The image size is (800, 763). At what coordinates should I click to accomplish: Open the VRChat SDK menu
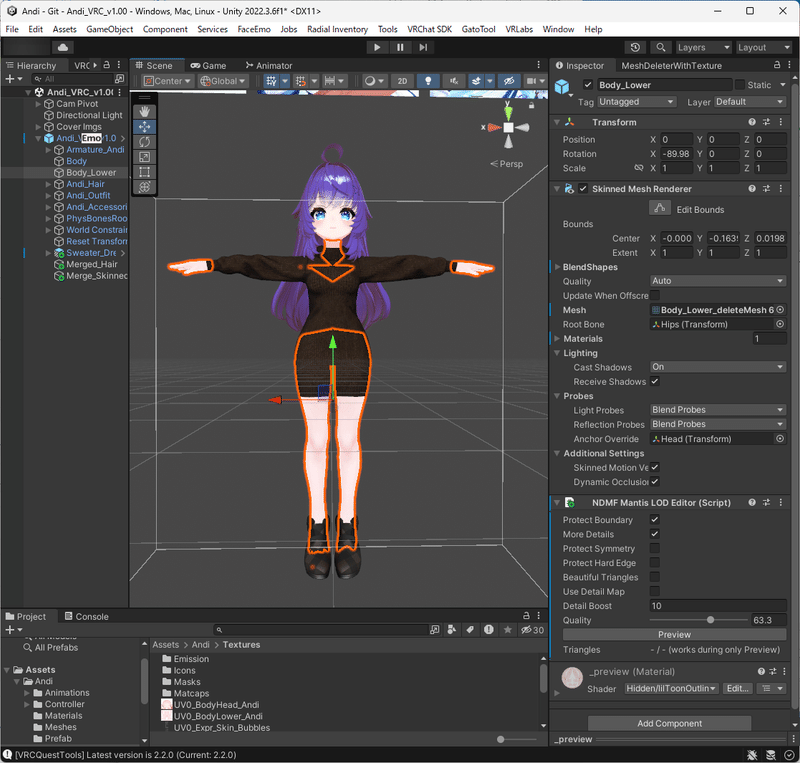tap(429, 29)
